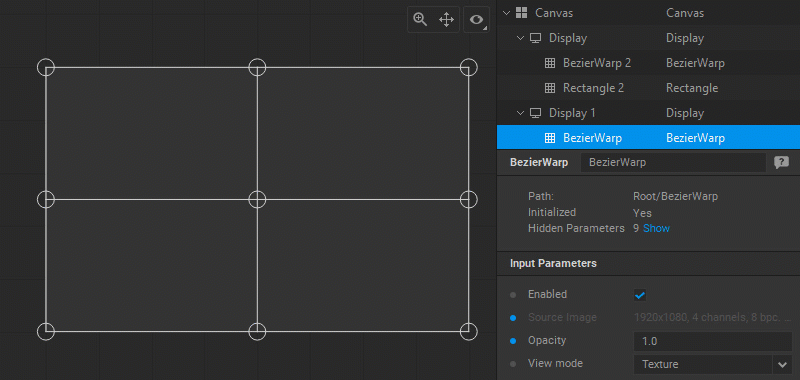Click the Opacity blue dot

pos(513,341)
